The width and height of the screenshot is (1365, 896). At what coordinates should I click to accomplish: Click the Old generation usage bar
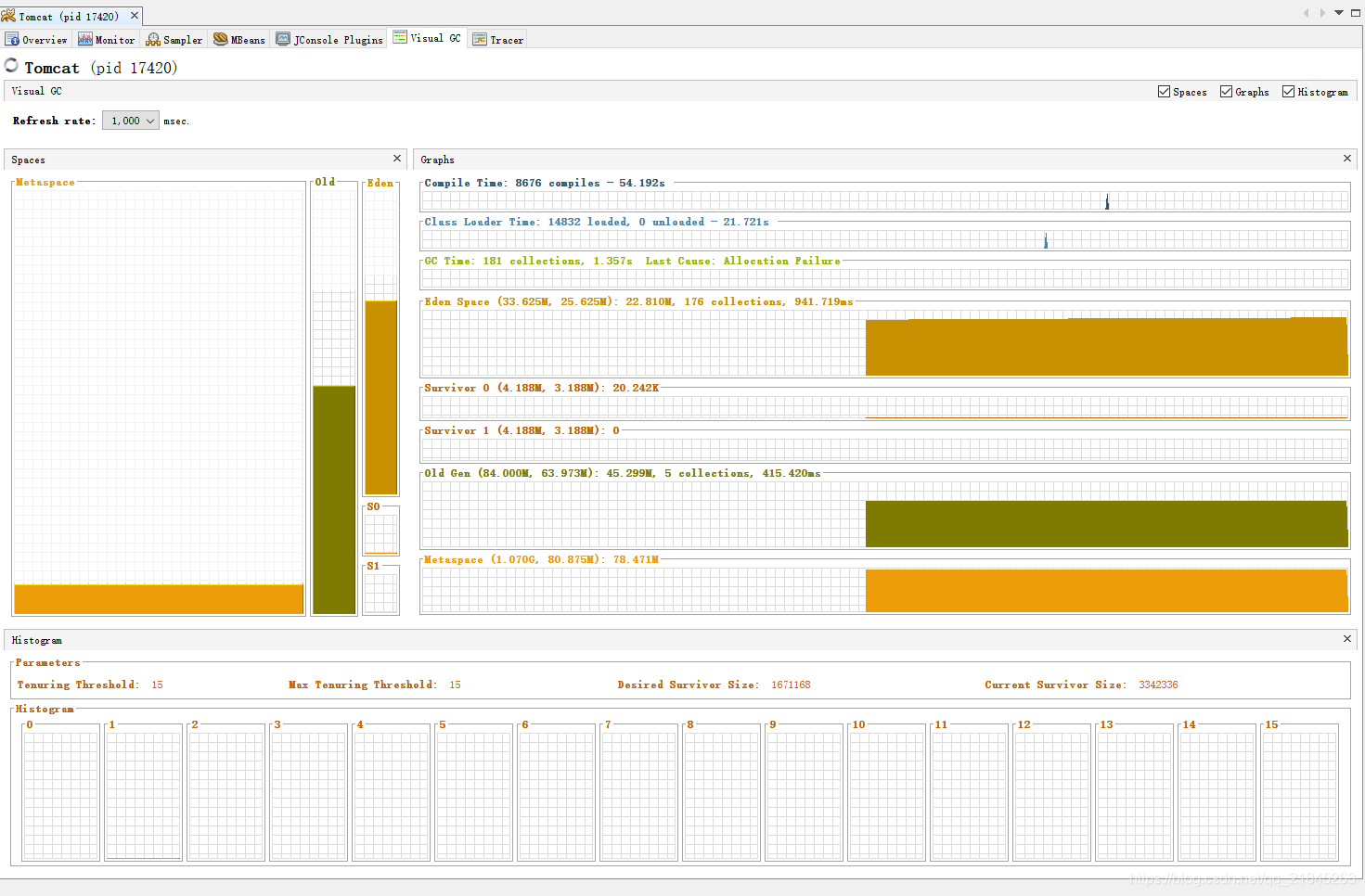coord(334,500)
